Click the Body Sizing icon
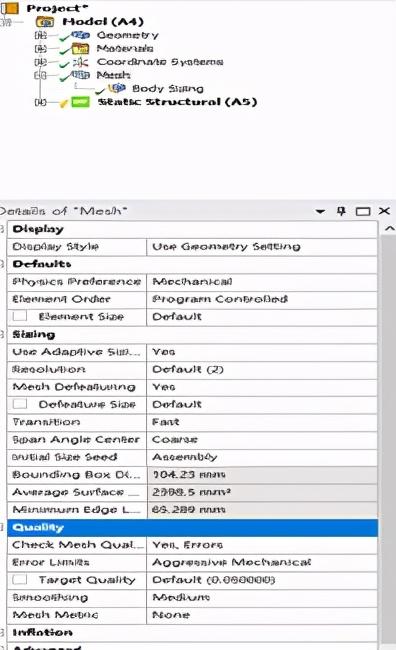 click(x=117, y=88)
